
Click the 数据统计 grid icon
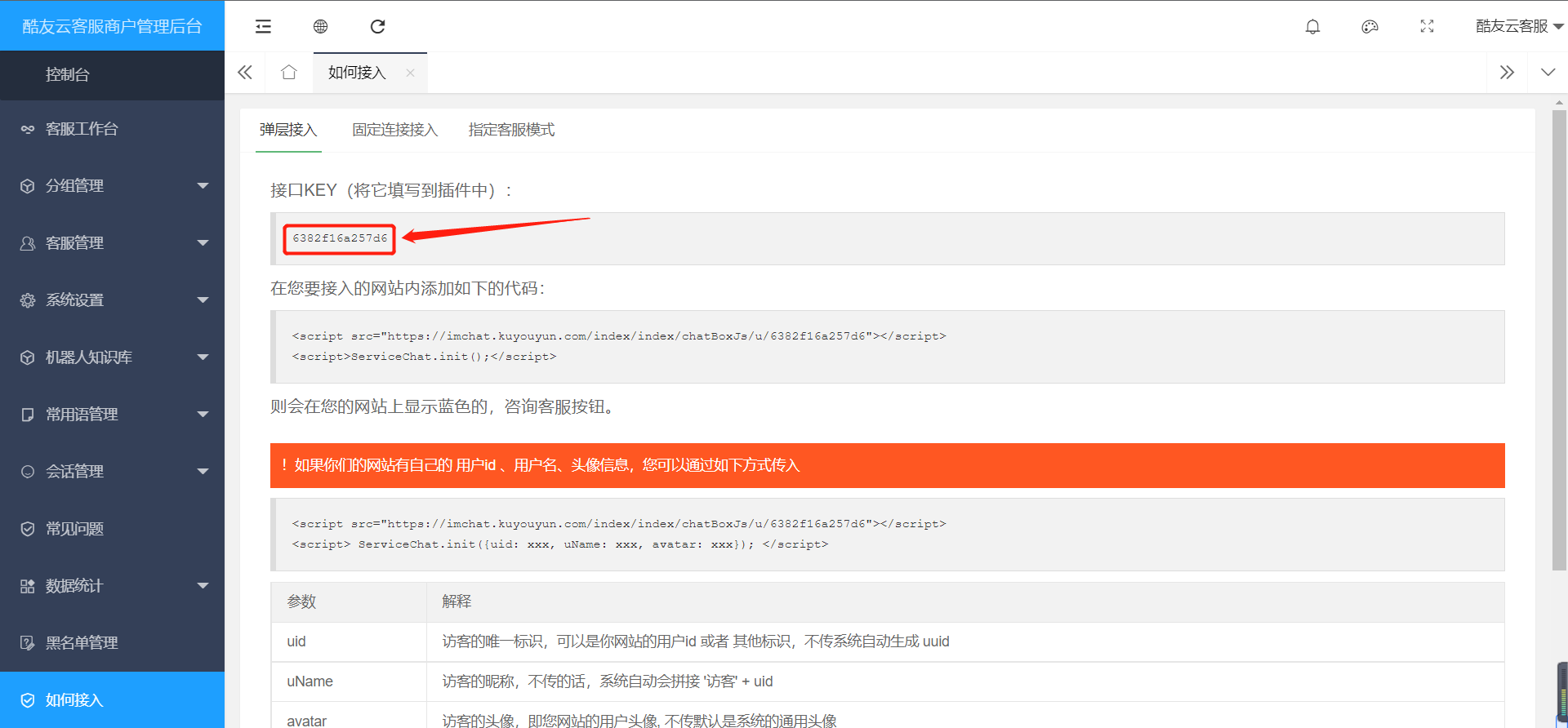[28, 586]
